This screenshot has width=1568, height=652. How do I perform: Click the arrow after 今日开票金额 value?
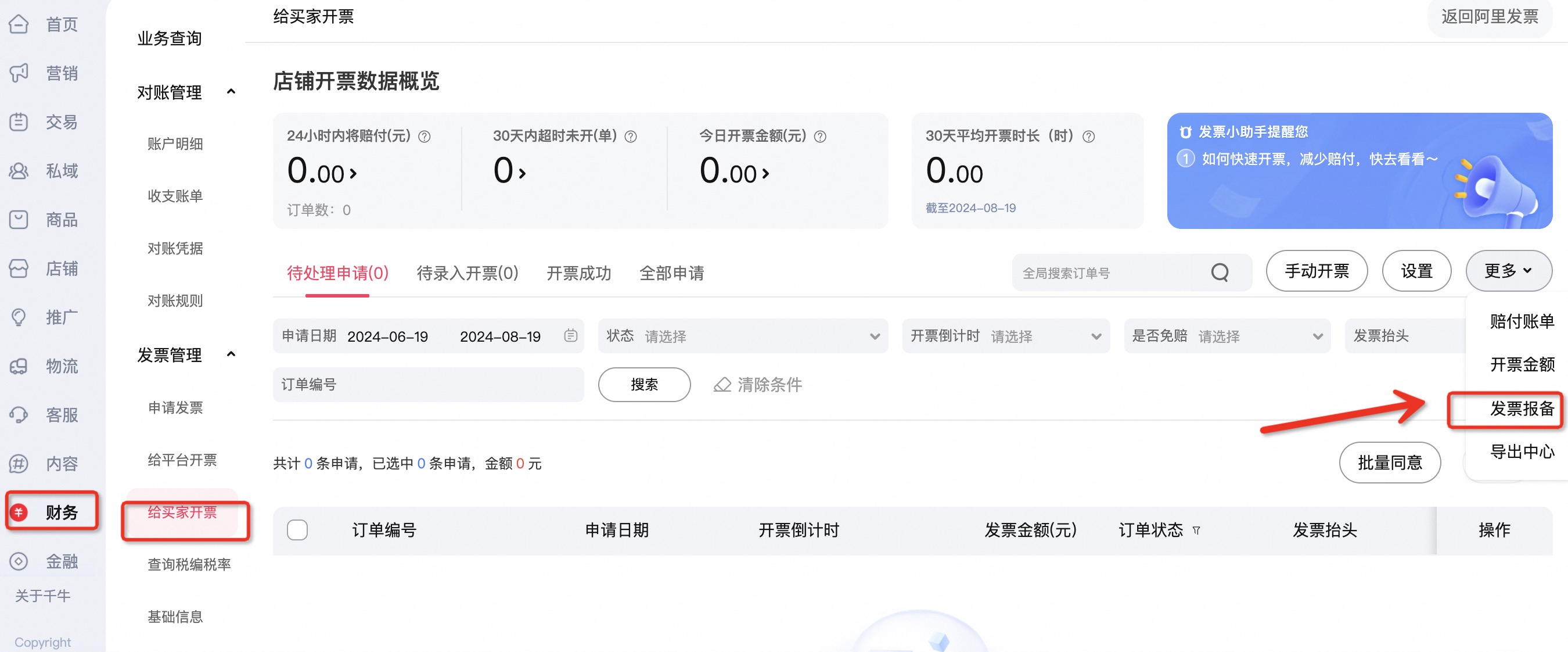(766, 174)
